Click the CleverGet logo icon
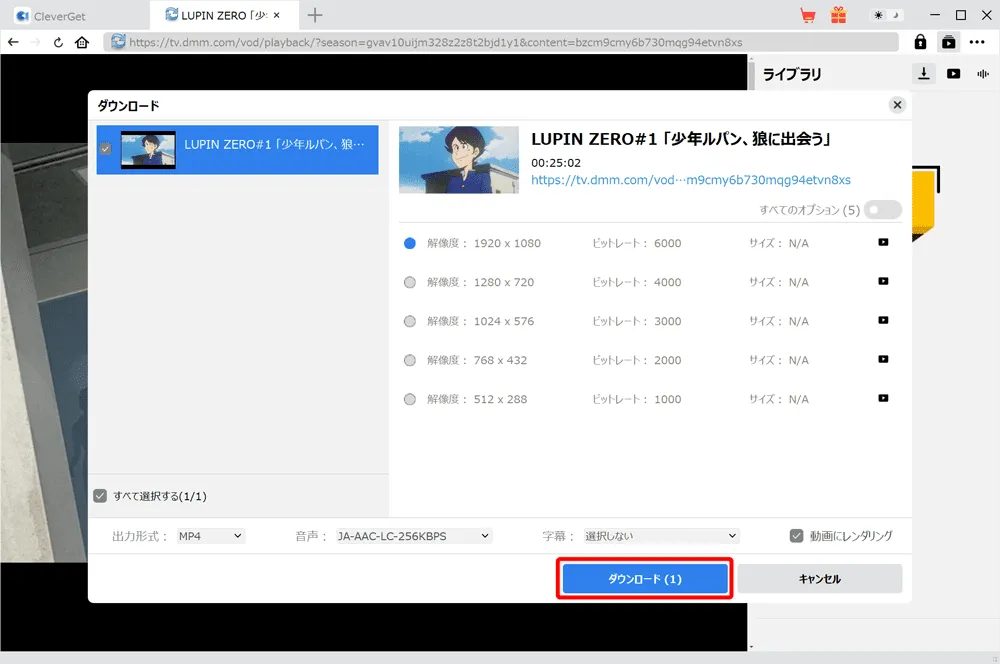This screenshot has width=1000, height=664. [22, 16]
